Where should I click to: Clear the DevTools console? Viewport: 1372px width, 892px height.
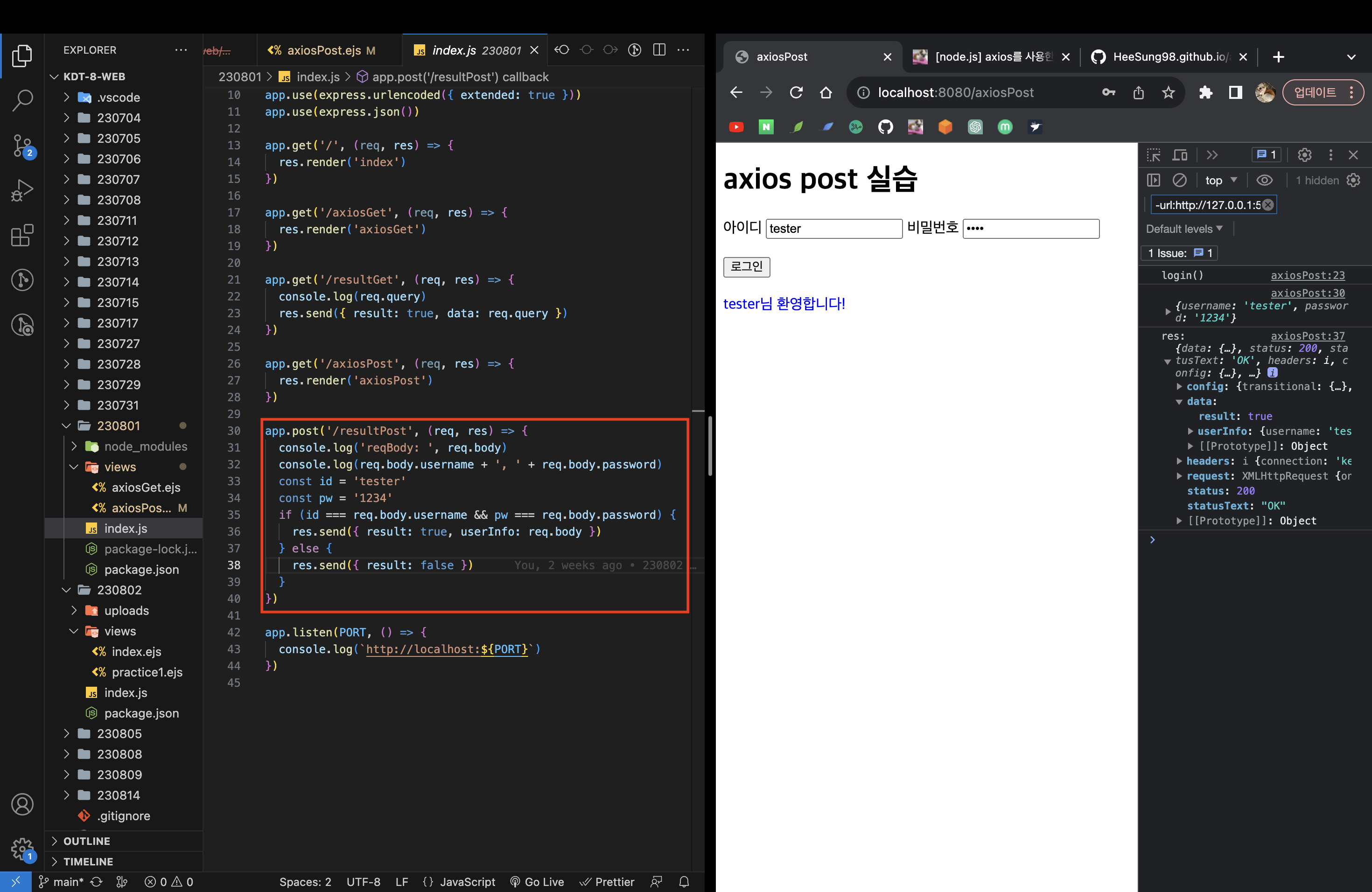pyautogui.click(x=1181, y=180)
